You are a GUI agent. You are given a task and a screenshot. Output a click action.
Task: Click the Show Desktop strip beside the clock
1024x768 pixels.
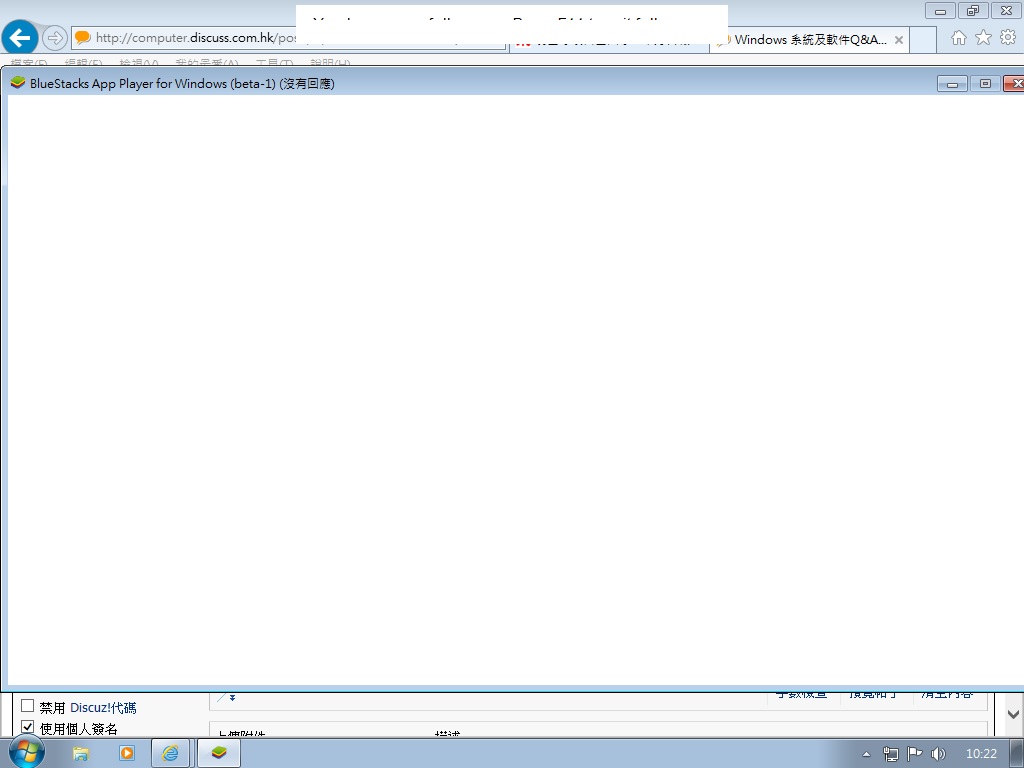[1017, 754]
